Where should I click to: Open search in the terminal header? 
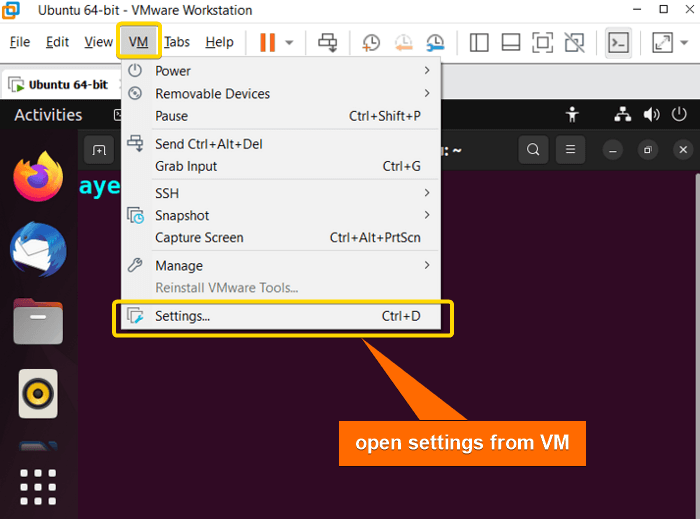tap(533, 149)
